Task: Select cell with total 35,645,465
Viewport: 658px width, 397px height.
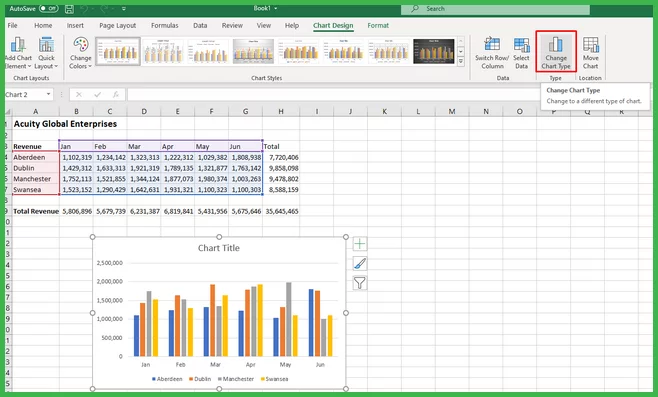Action: (x=282, y=212)
